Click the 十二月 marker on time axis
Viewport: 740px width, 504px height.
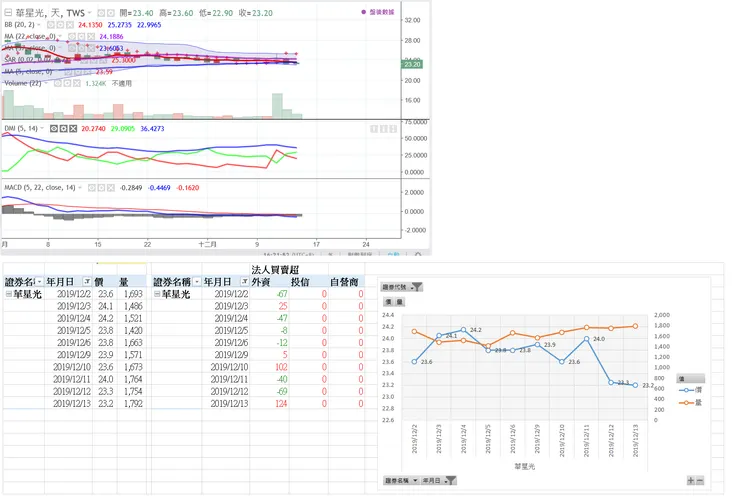pyautogui.click(x=207, y=244)
